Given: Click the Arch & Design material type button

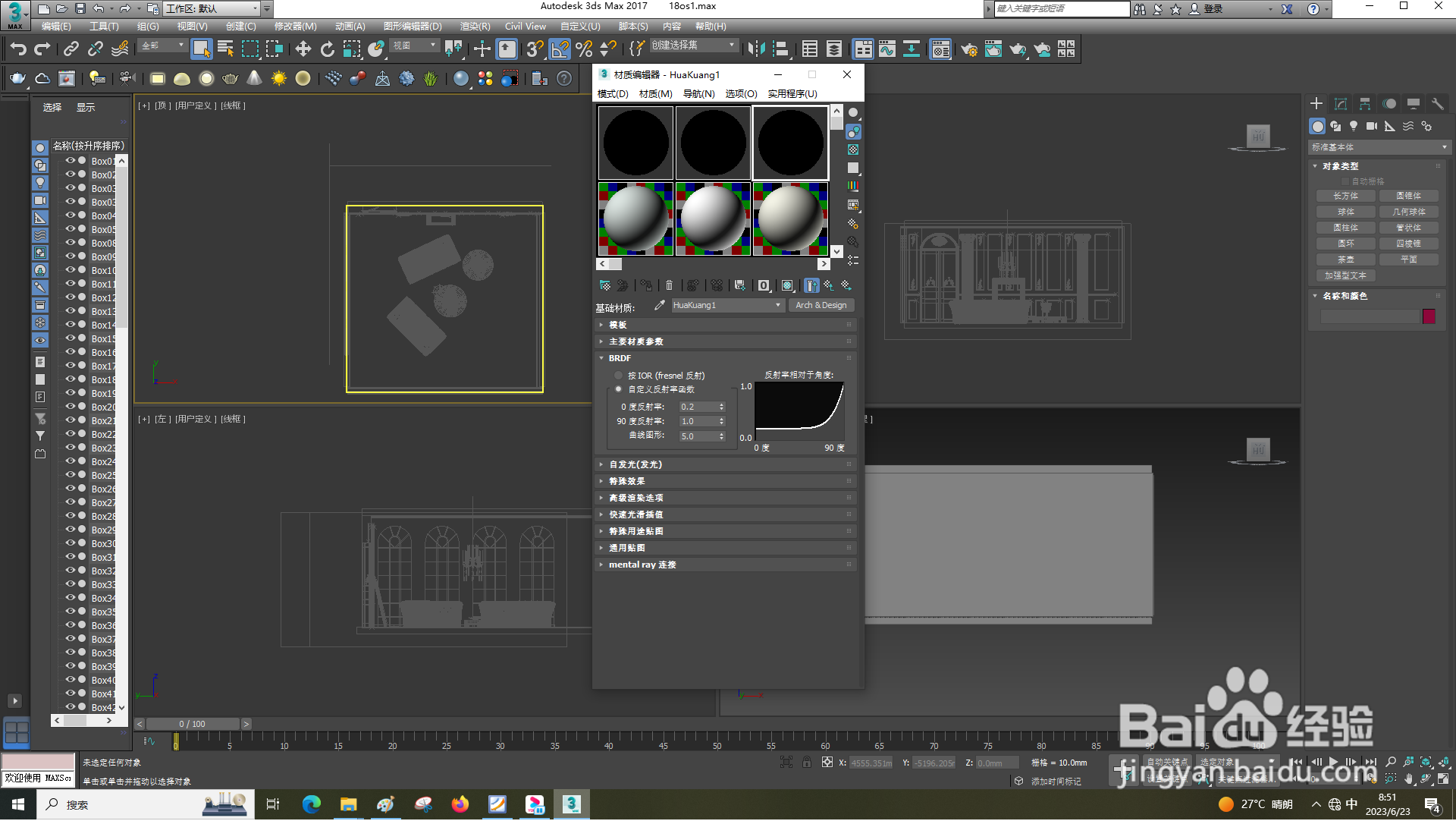Looking at the screenshot, I should [821, 305].
